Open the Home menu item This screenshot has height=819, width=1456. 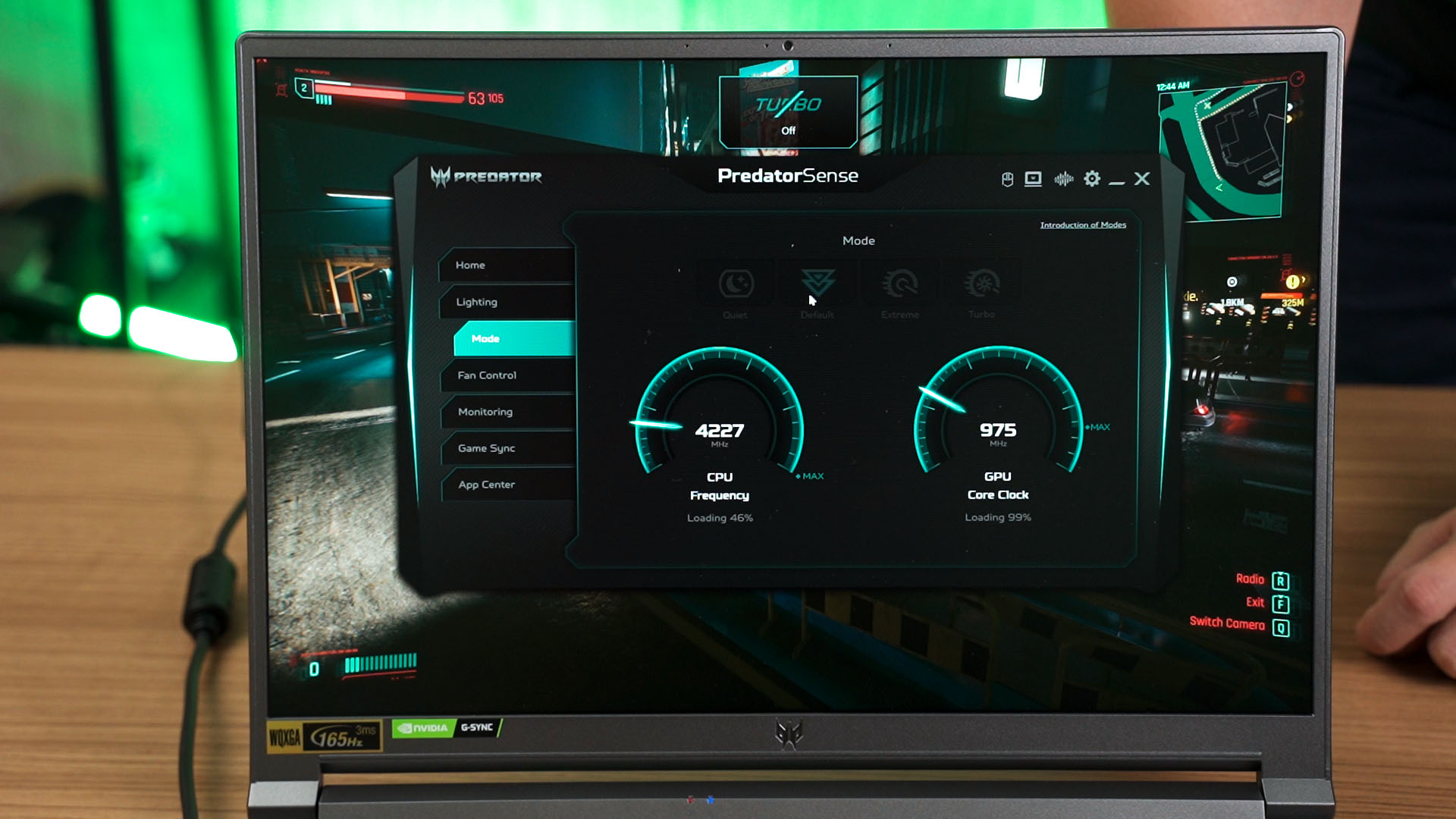(506, 265)
